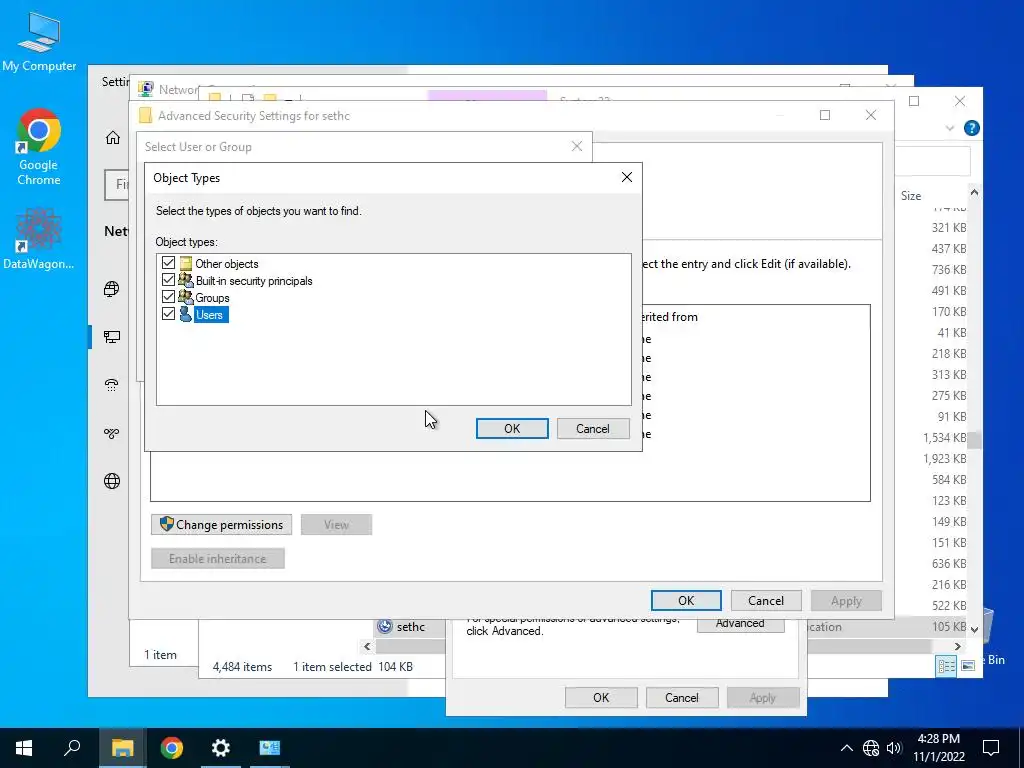This screenshot has width=1024, height=768.
Task: Select the Dial-up icon in Settings sidebar
Action: (112, 385)
